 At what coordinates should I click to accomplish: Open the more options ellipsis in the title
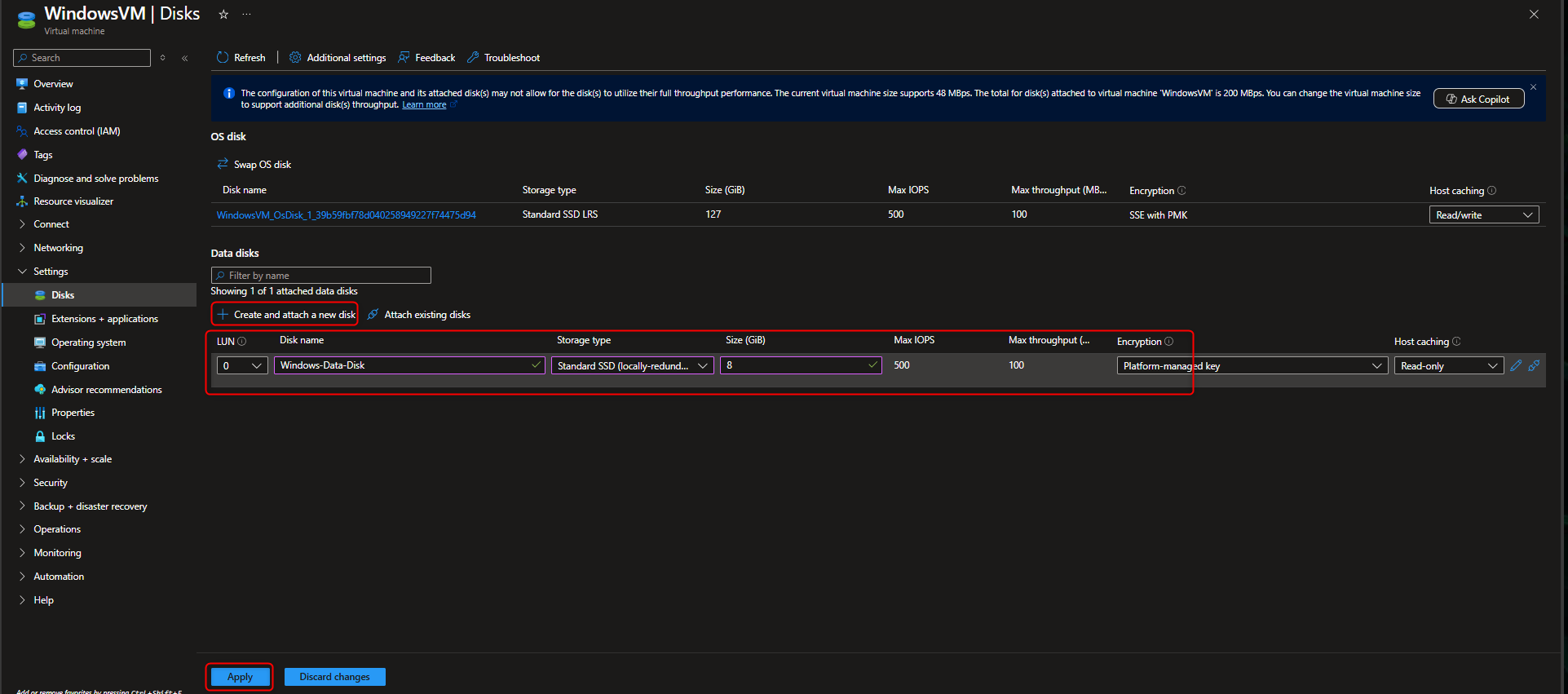tap(246, 14)
